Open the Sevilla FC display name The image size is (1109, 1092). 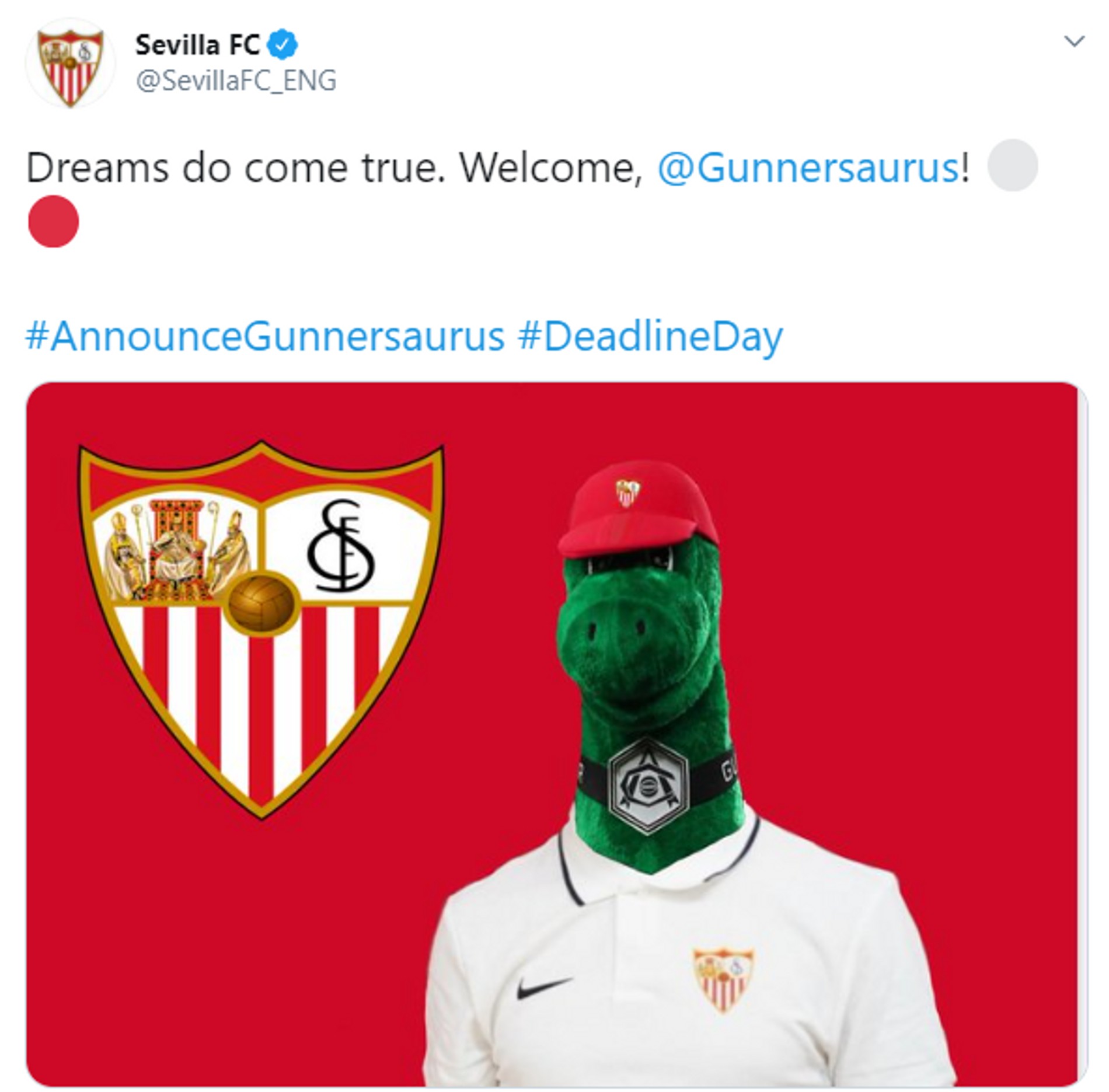click(x=197, y=46)
